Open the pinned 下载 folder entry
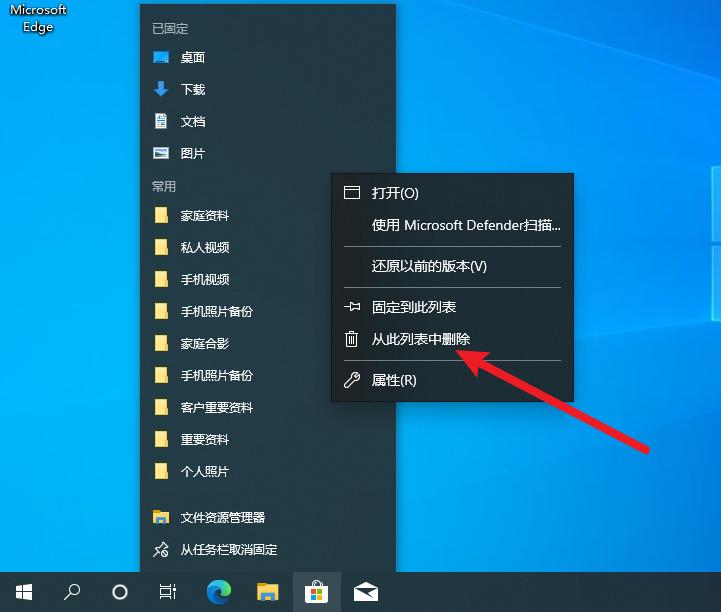Image resolution: width=721 pixels, height=612 pixels. tap(192, 89)
